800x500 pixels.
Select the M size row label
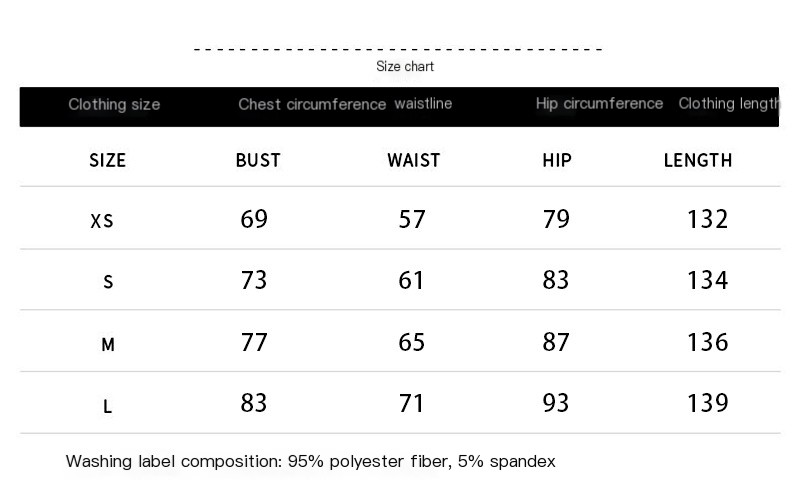click(x=108, y=345)
